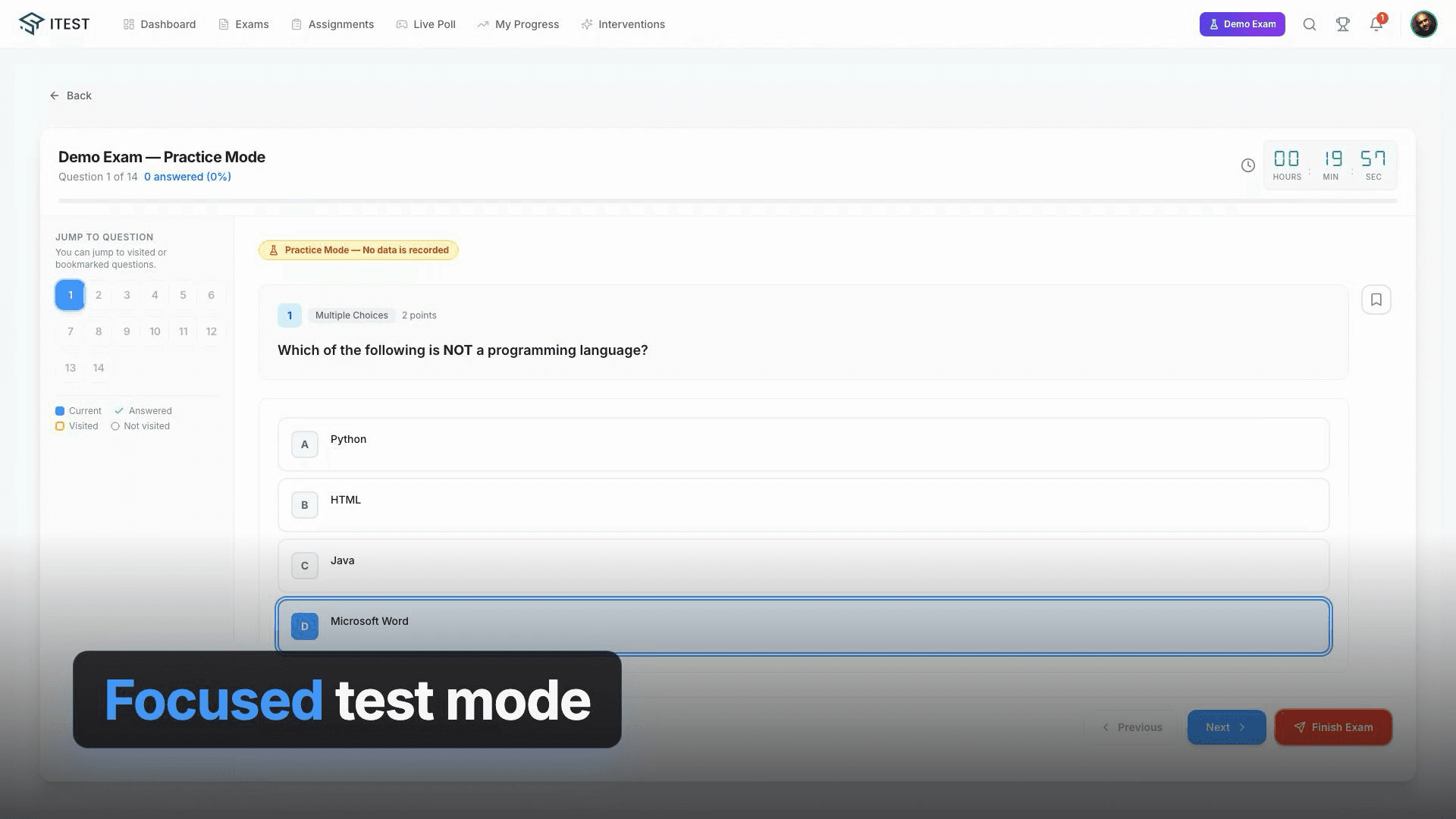The image size is (1456, 819).
Task: Click the '2 points' label
Action: (419, 315)
